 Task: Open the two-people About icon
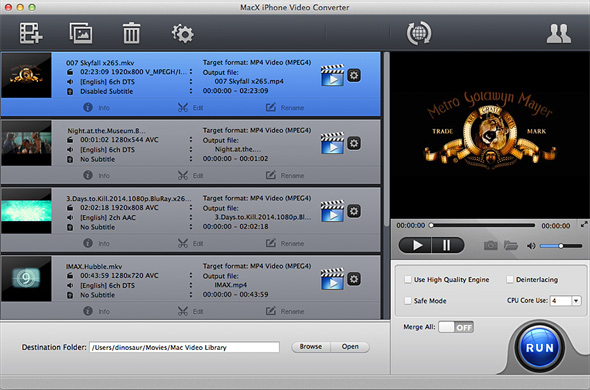click(559, 34)
